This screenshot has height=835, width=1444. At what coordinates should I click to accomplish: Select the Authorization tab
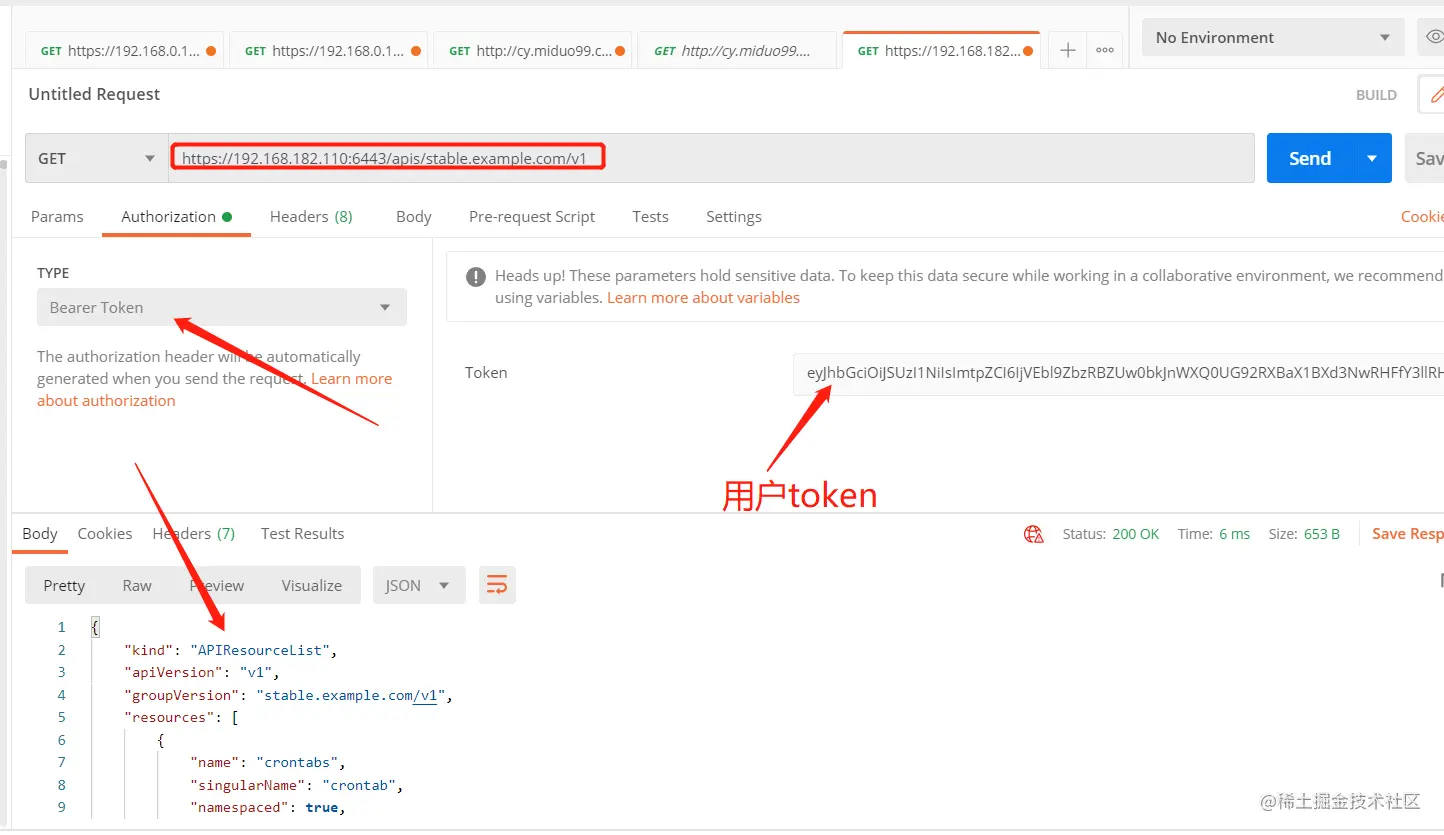point(176,216)
